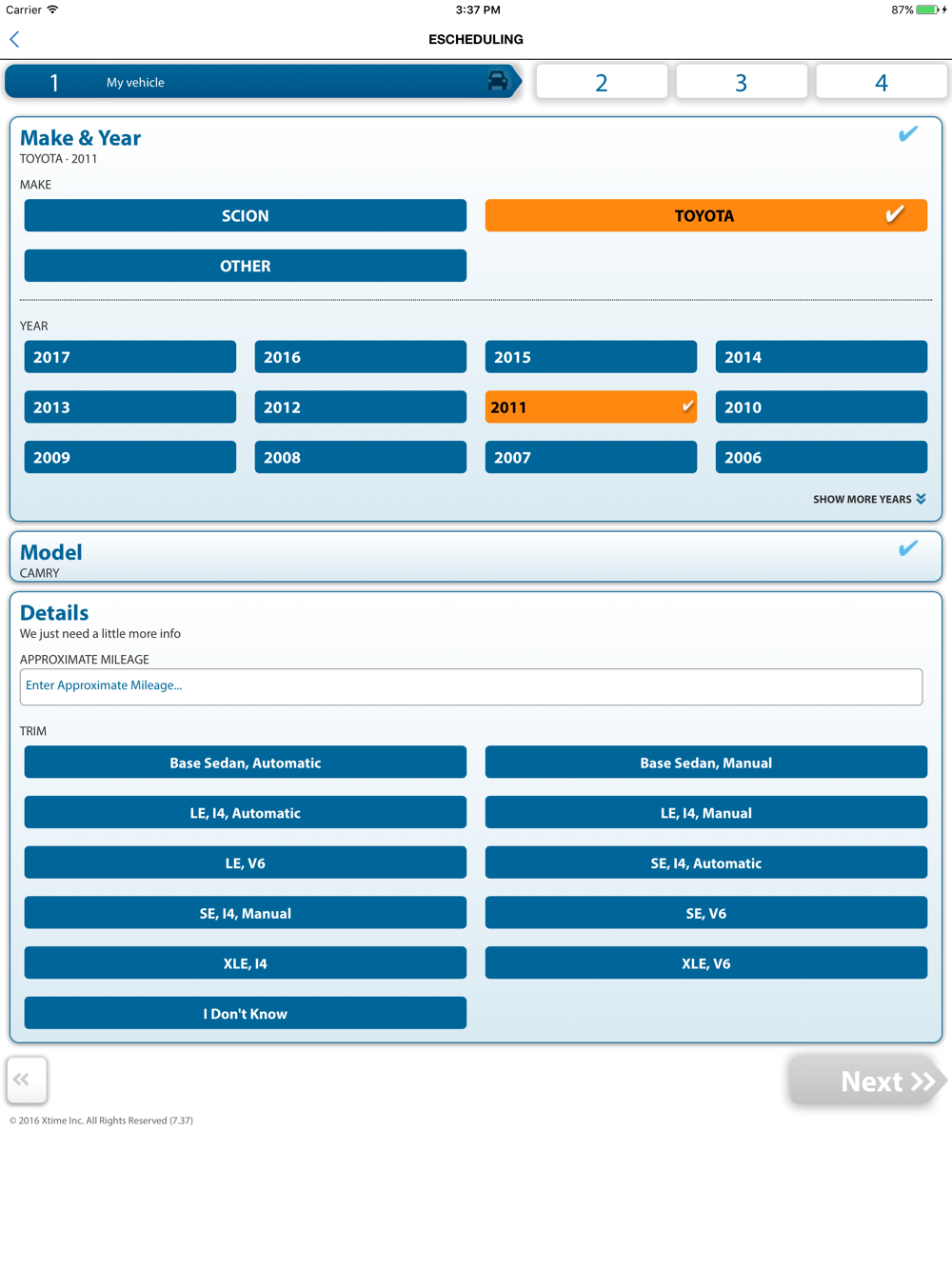Select year 2017

[130, 357]
